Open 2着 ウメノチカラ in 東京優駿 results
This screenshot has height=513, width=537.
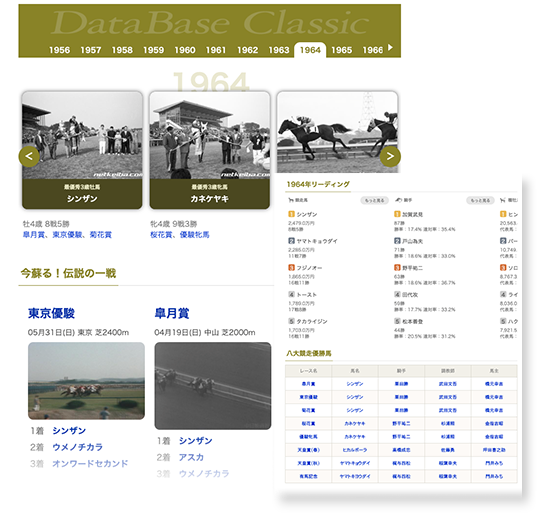click(77, 447)
